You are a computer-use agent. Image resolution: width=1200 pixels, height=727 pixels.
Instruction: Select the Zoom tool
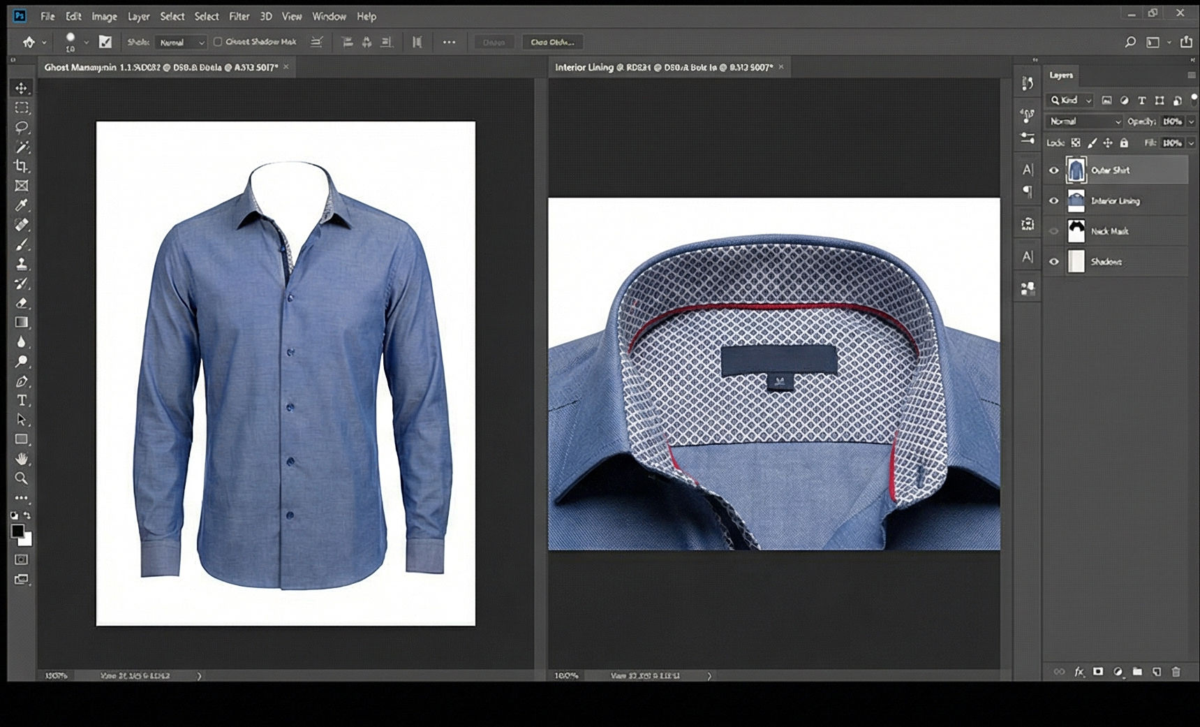(x=22, y=478)
